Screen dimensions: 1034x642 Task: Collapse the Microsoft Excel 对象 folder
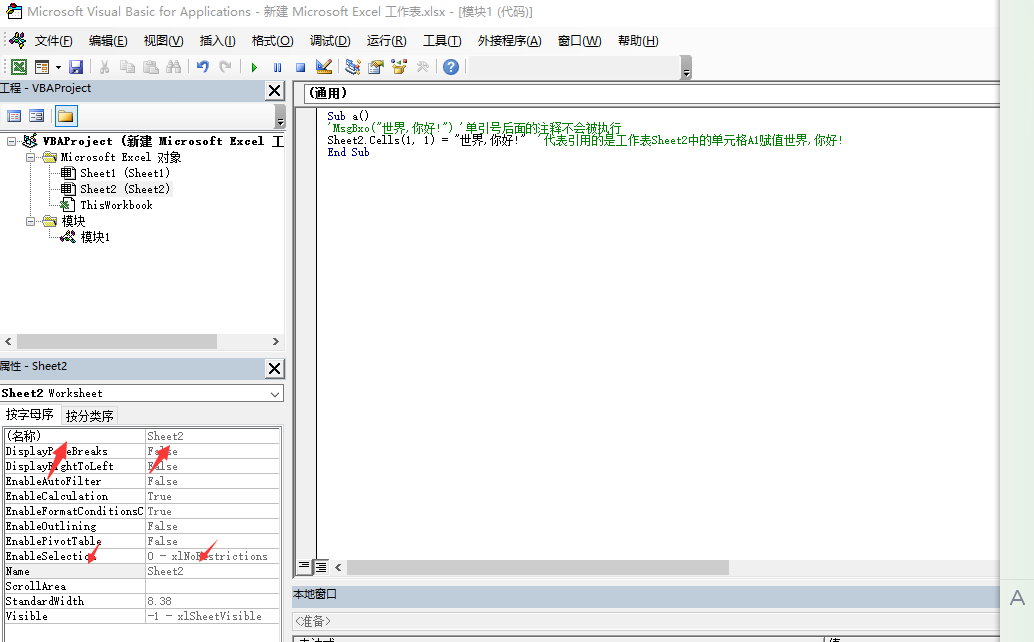[30, 158]
